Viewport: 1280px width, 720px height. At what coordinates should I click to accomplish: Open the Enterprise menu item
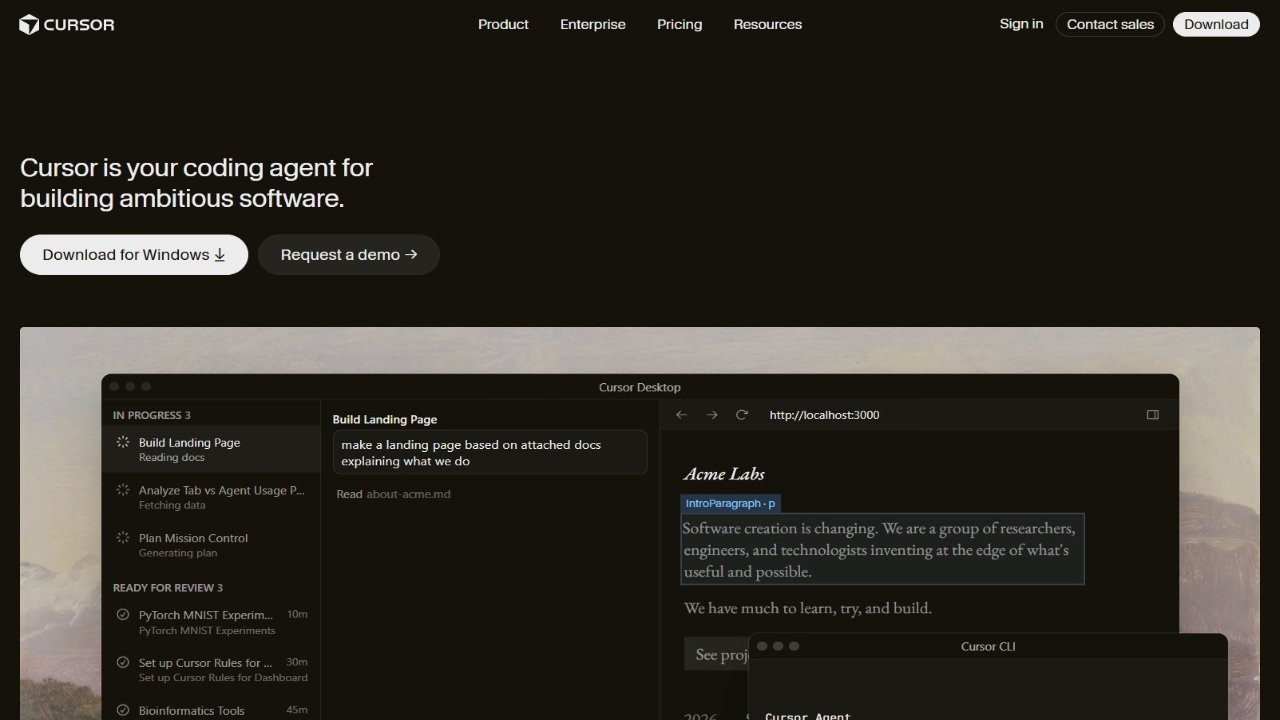pos(593,24)
